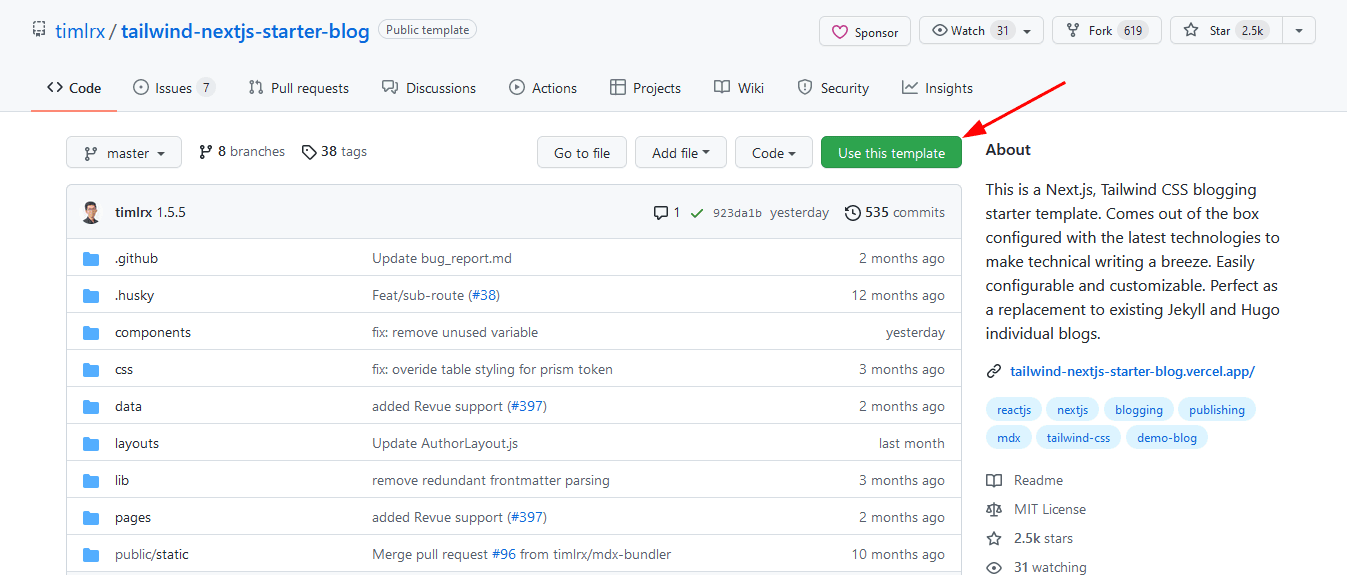Viewport: 1347px width, 575px height.
Task: Open the Projects tab
Action: [x=645, y=88]
